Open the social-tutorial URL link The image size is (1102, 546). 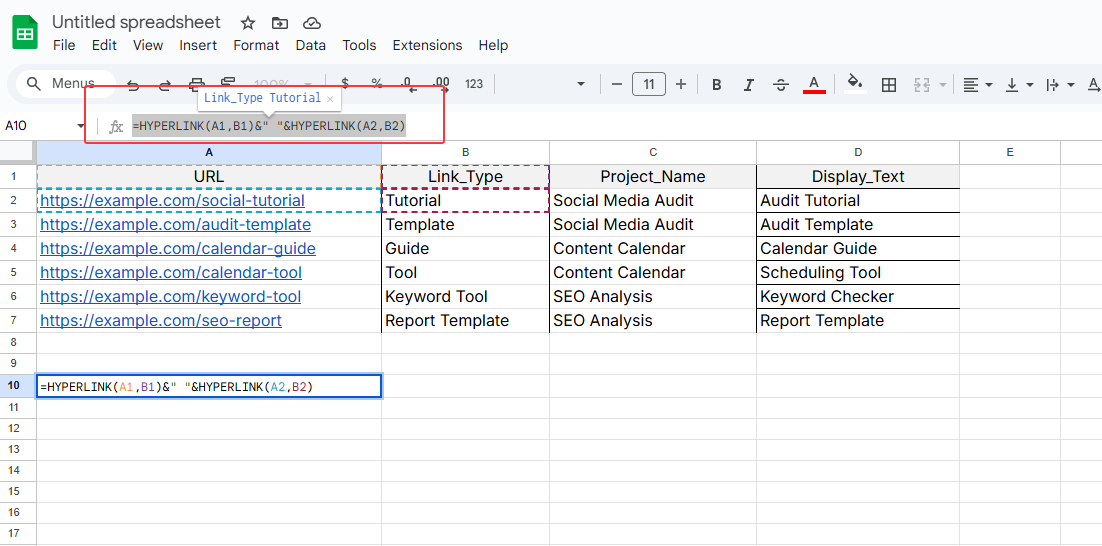click(172, 201)
